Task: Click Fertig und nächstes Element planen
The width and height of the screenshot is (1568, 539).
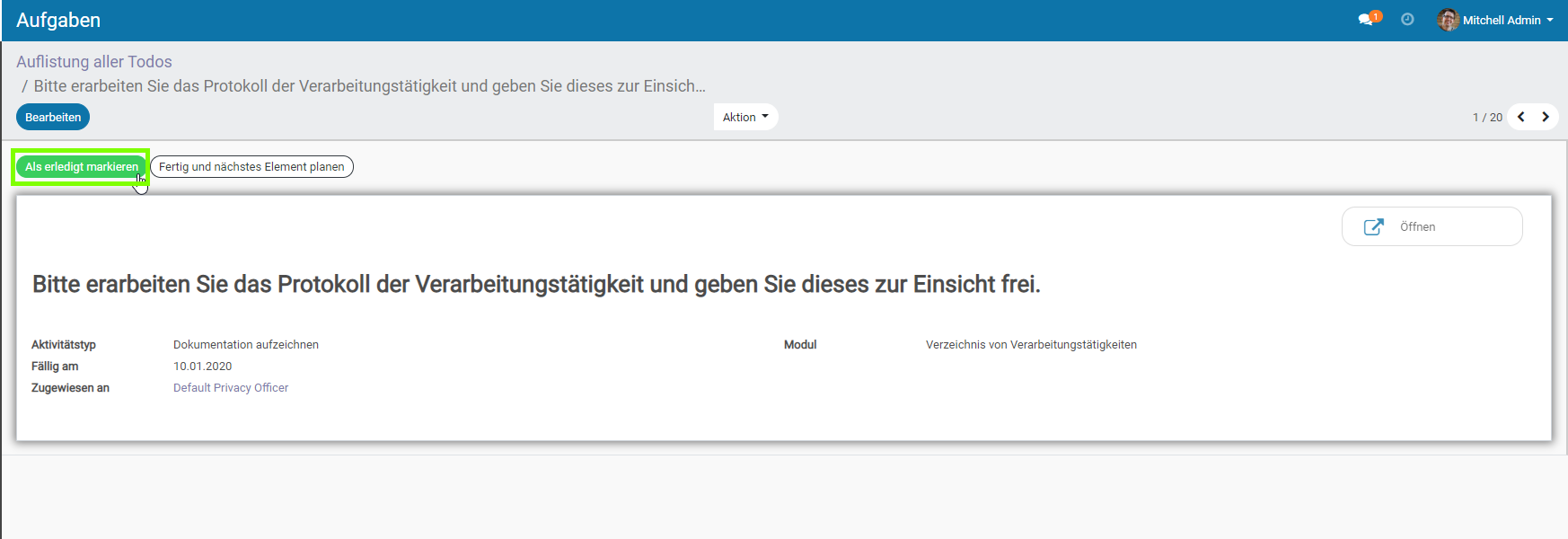Action: coord(251,167)
